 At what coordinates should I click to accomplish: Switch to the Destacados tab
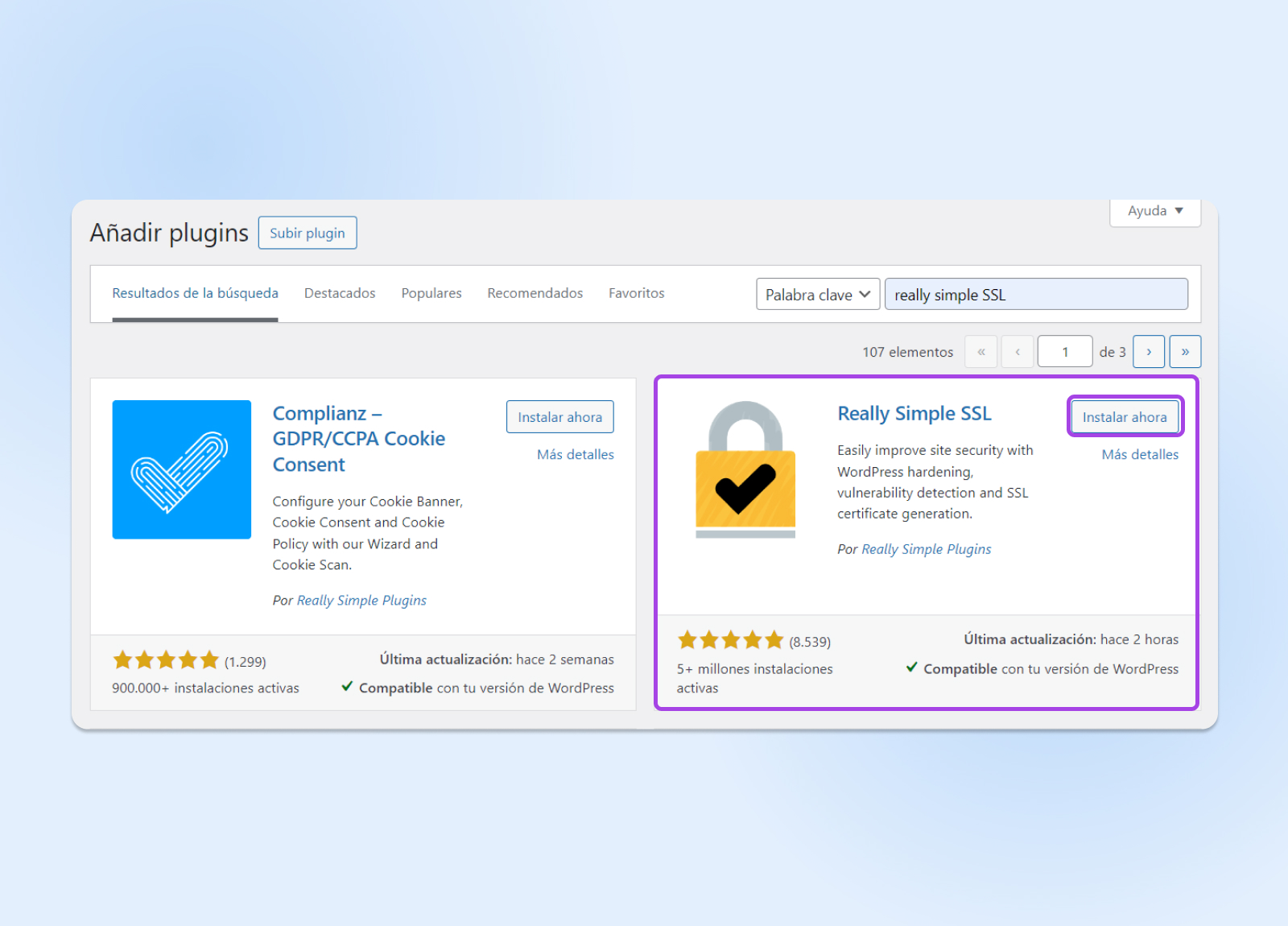coord(339,293)
